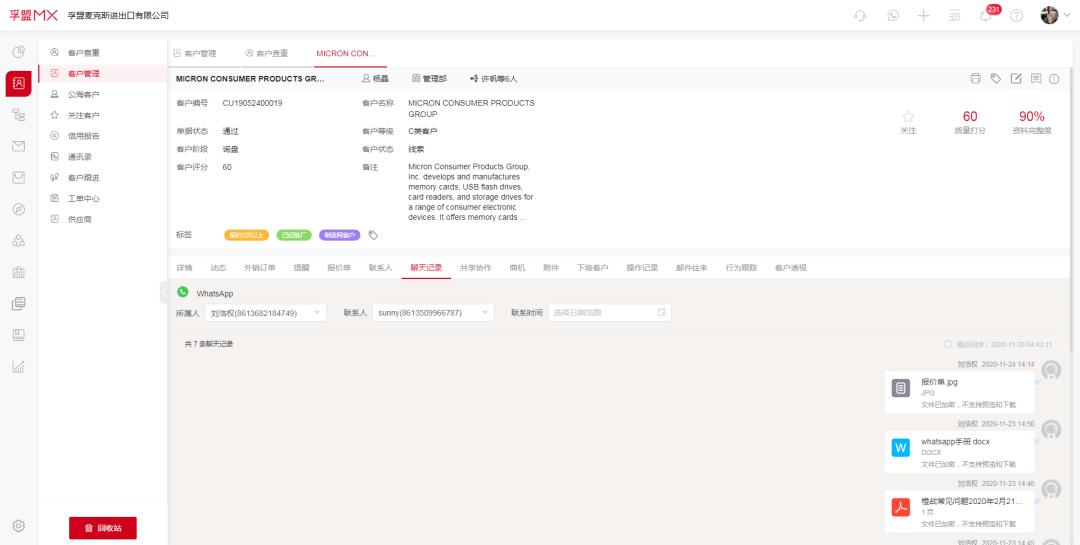This screenshot has width=1080, height=545.
Task: Click the customer number CU19052400019
Action: (252, 103)
